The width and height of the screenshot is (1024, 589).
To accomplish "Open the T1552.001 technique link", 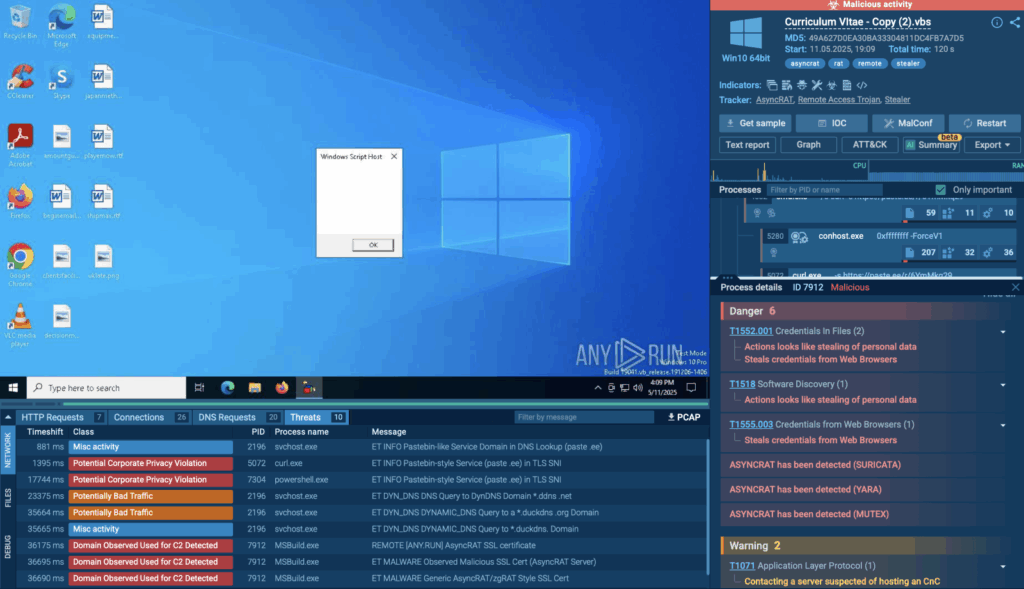I will tap(751, 331).
